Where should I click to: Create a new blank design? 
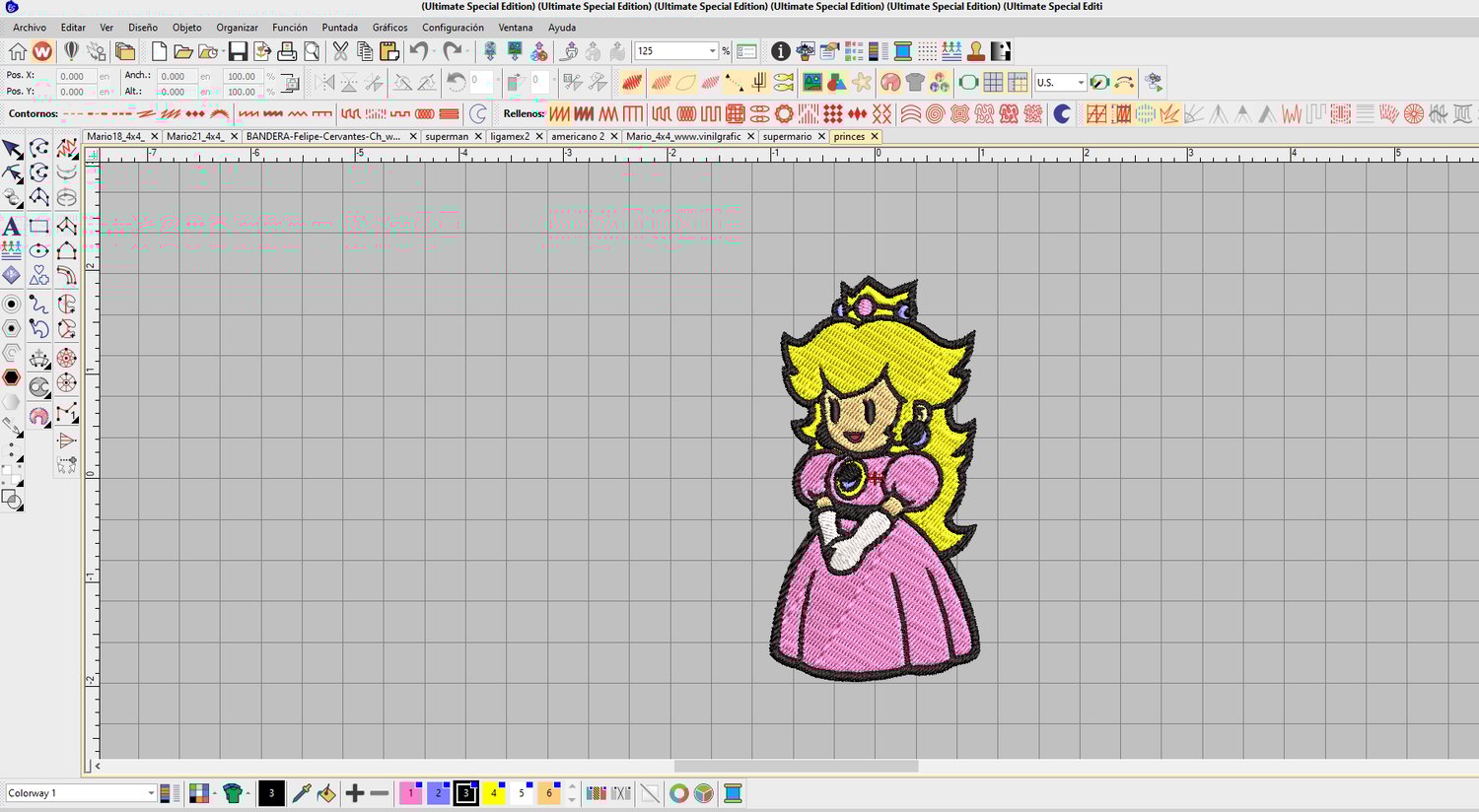coord(159,51)
